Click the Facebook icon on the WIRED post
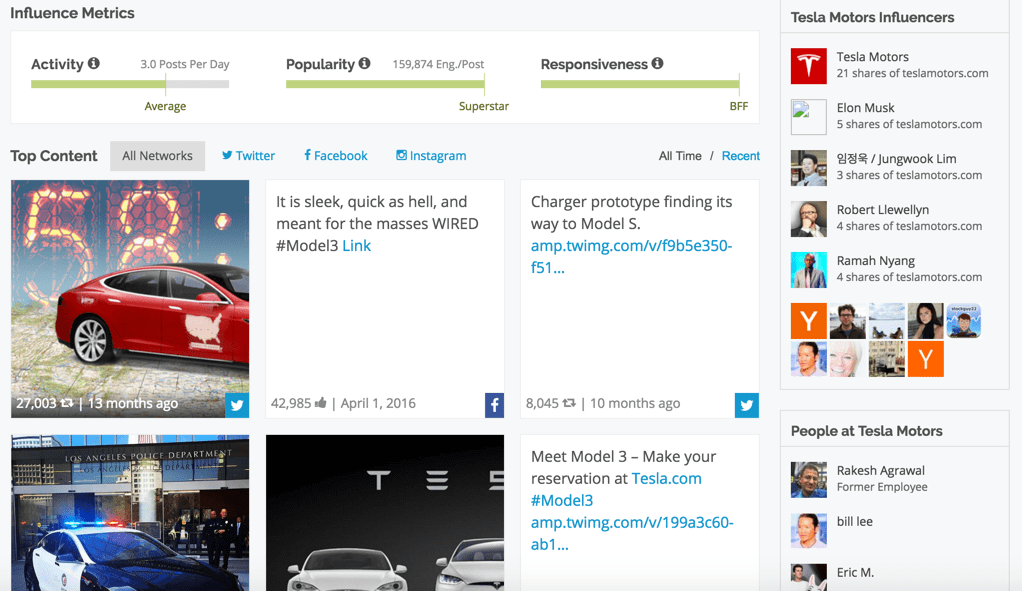Image resolution: width=1022 pixels, height=591 pixels. [x=493, y=405]
